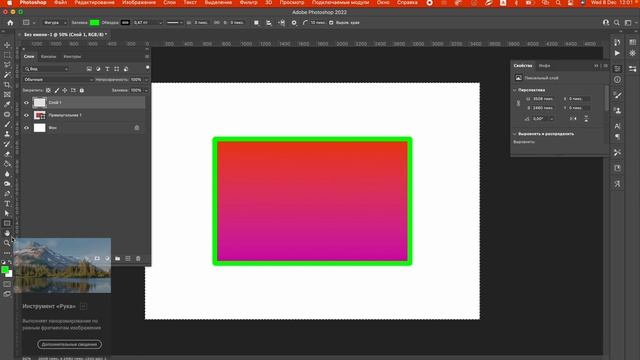Select the Crop tool

pos(7,84)
